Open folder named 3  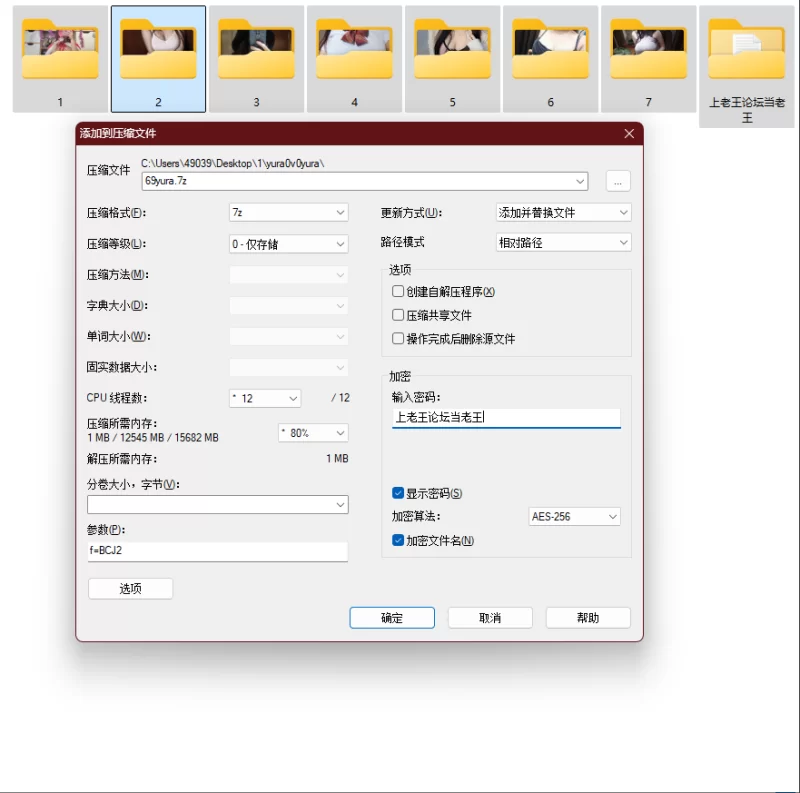[256, 59]
